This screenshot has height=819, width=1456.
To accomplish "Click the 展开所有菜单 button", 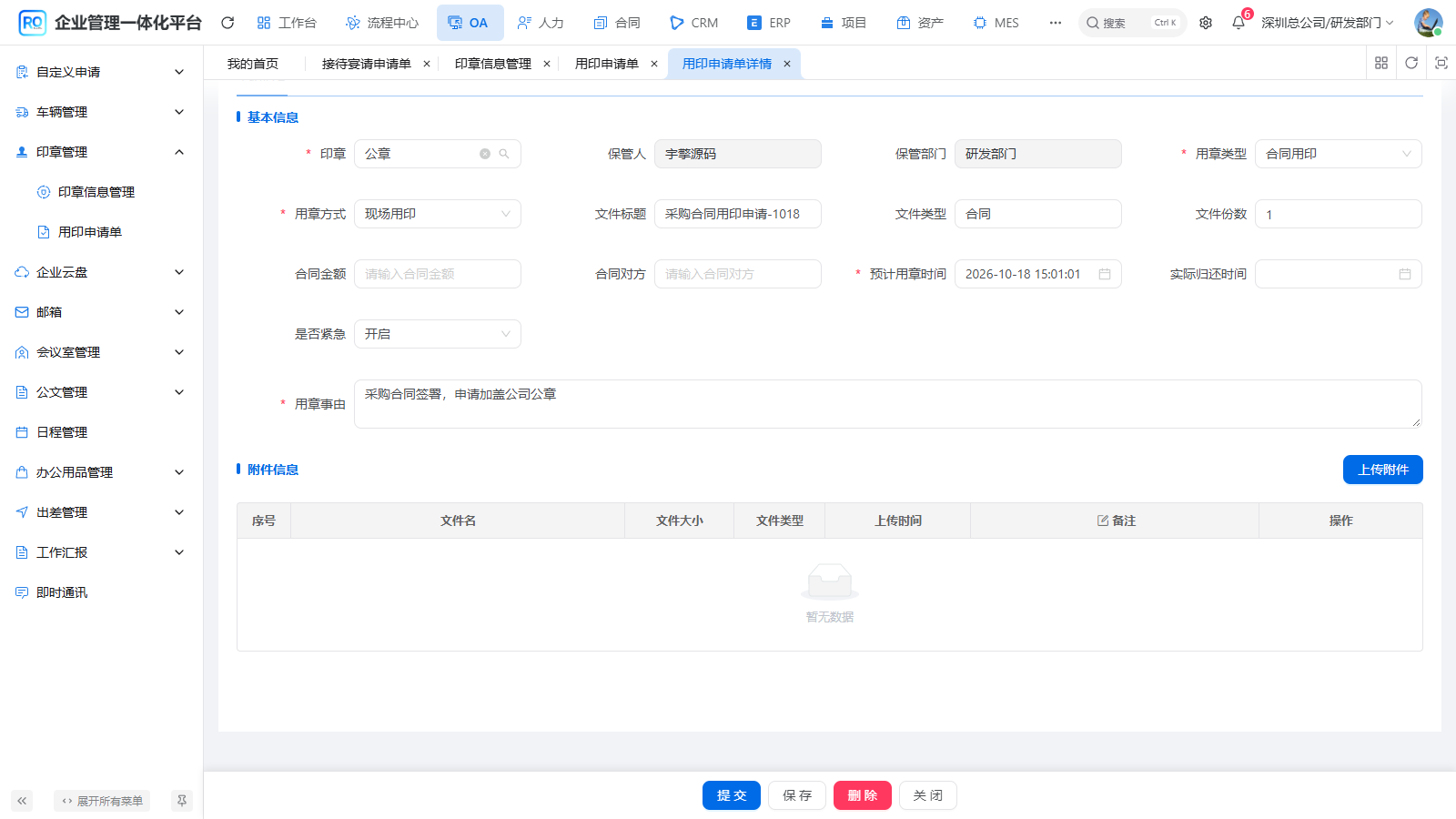I will point(102,801).
